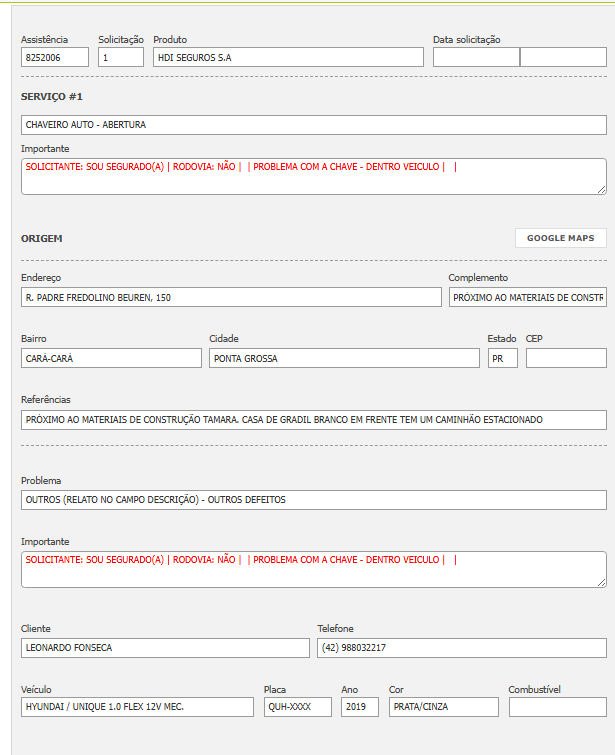This screenshot has height=755, width=615.
Task: Click the CHAVEIRO AUTO - ABERTURA service field
Action: point(313,125)
